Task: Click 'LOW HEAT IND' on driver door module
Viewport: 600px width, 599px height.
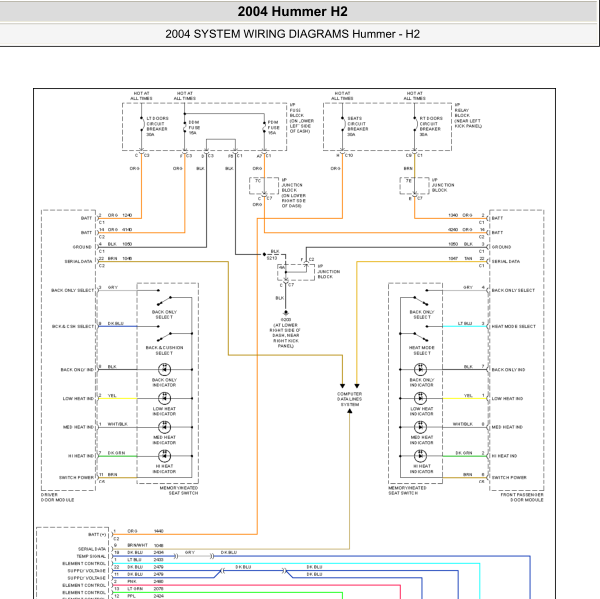Action: (x=78, y=398)
